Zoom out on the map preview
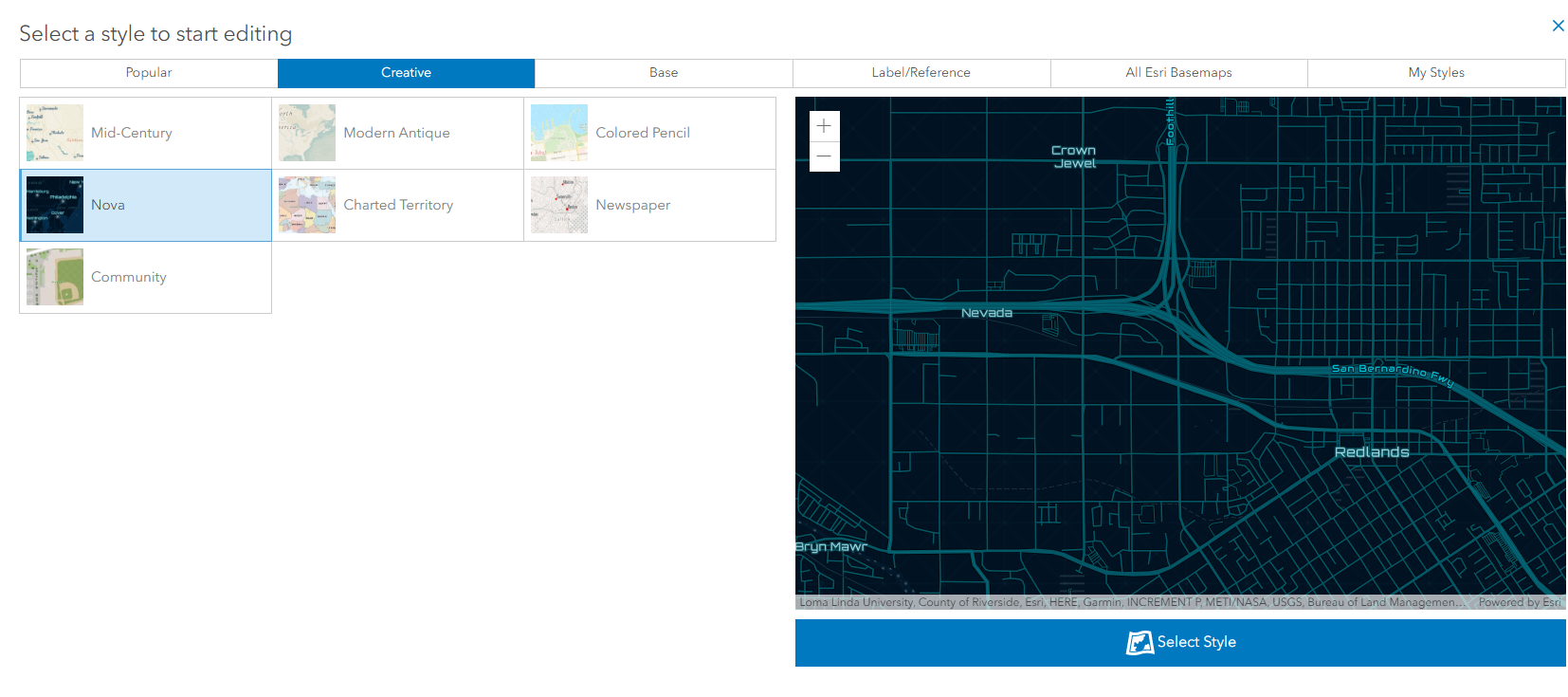This screenshot has height=697, width=1568. 824,156
